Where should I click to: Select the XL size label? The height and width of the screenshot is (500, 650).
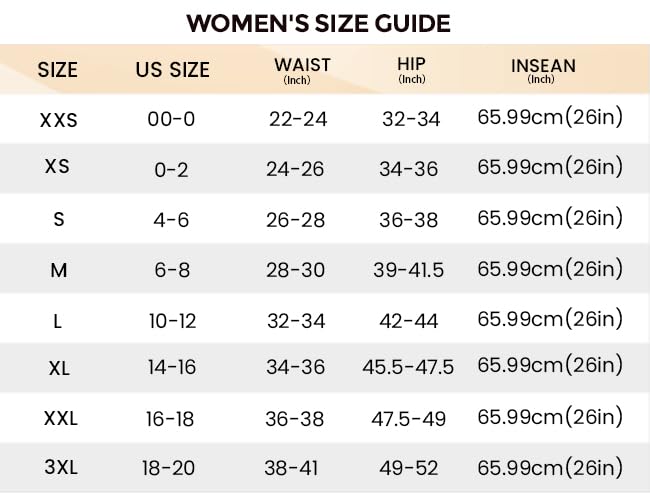tap(59, 368)
